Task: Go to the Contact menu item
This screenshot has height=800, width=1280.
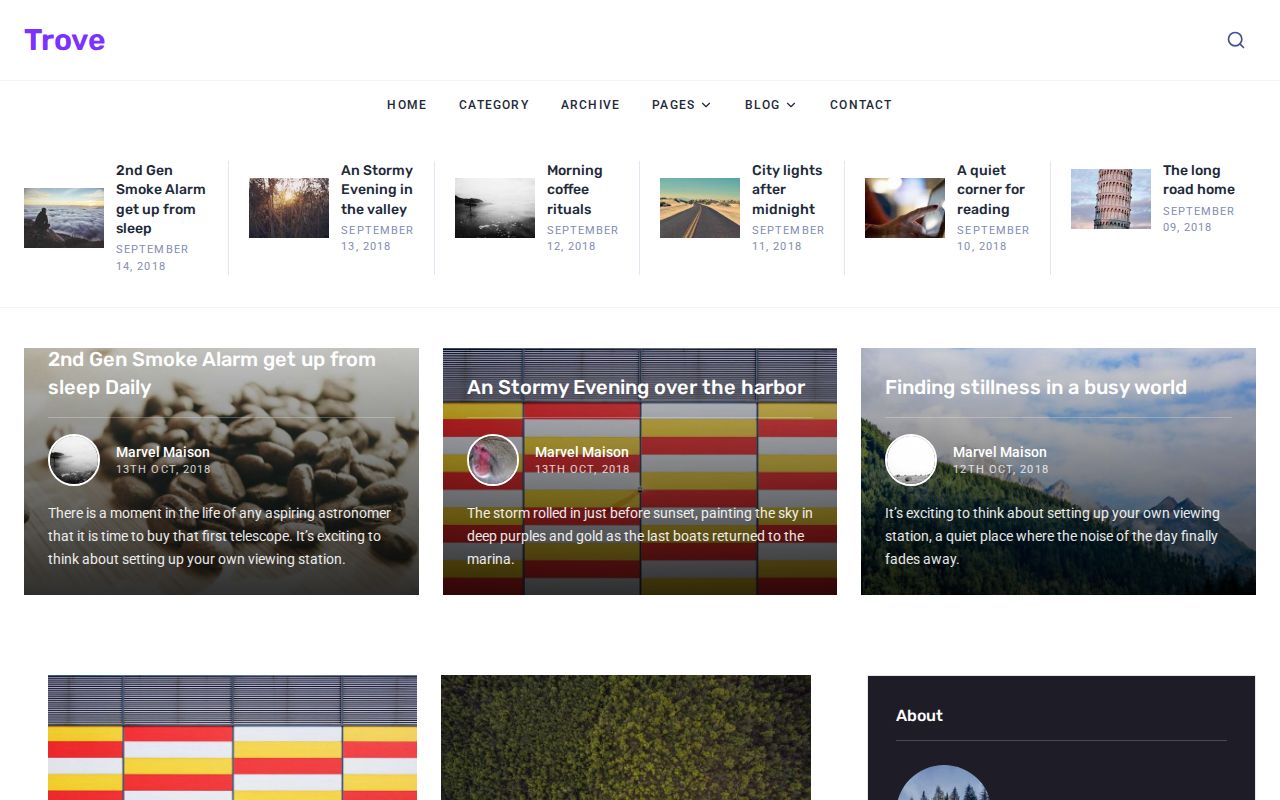Action: pyautogui.click(x=861, y=105)
